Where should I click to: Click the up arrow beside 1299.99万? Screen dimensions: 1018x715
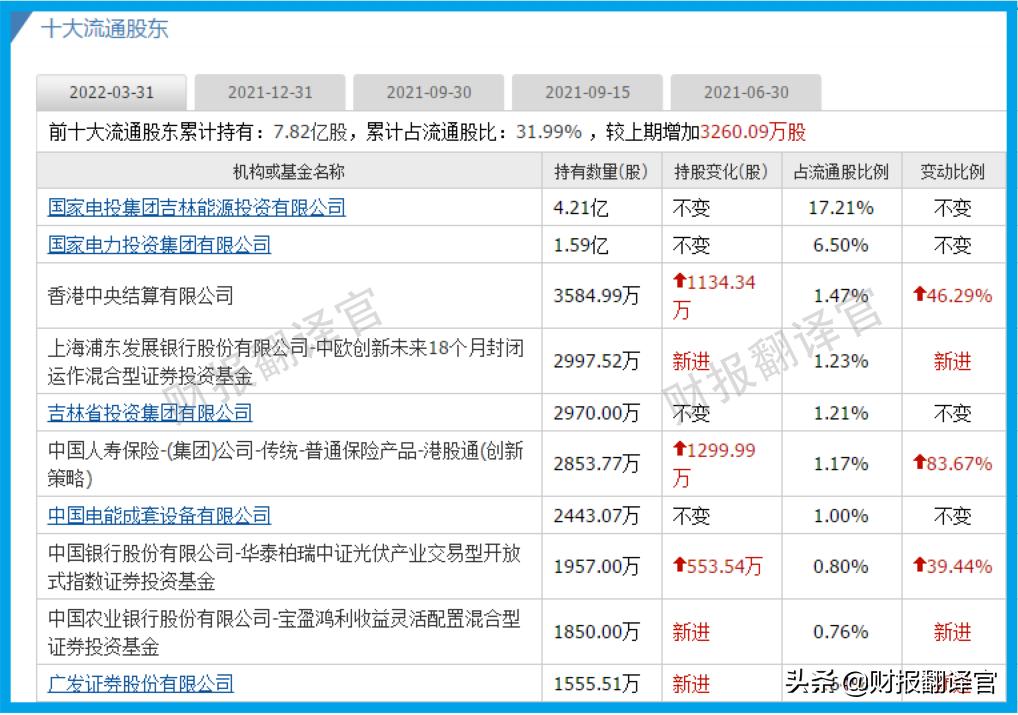(x=678, y=451)
